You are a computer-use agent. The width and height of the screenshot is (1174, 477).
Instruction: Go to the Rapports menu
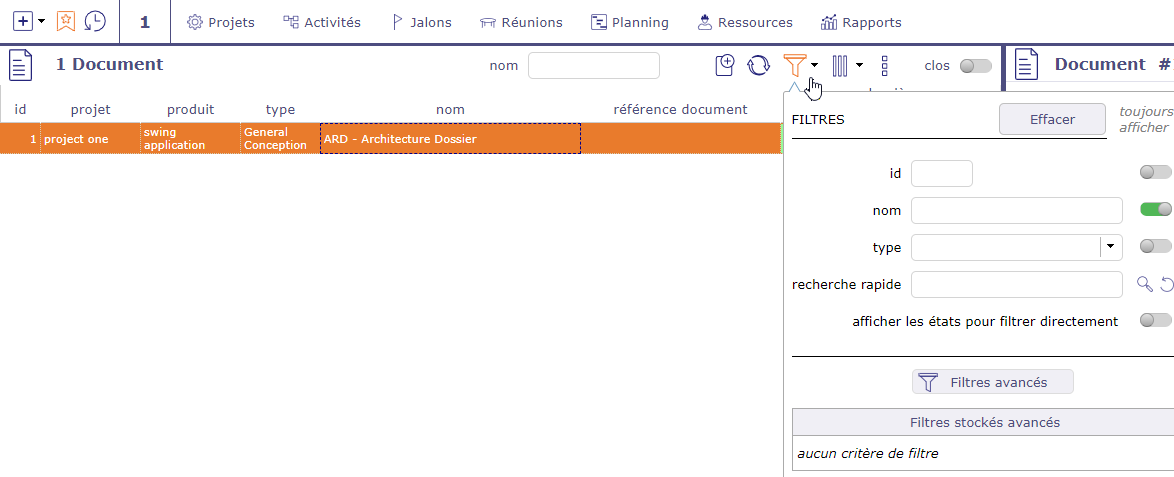(x=860, y=22)
